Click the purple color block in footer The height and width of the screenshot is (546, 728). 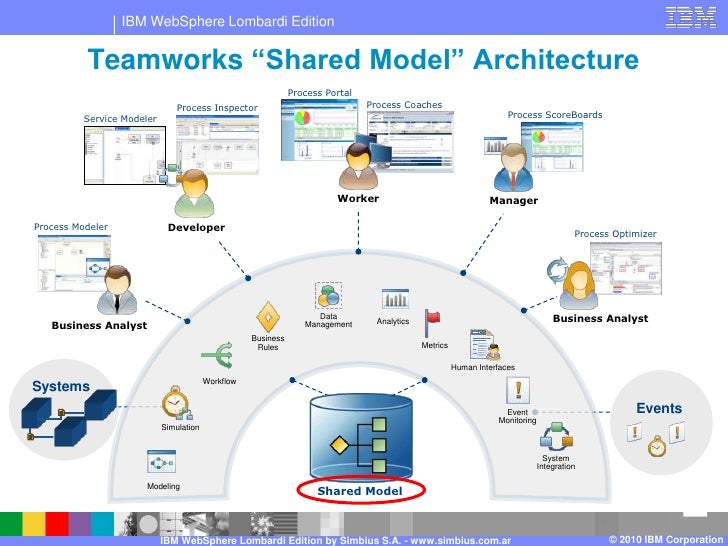pyautogui.click(x=79, y=524)
